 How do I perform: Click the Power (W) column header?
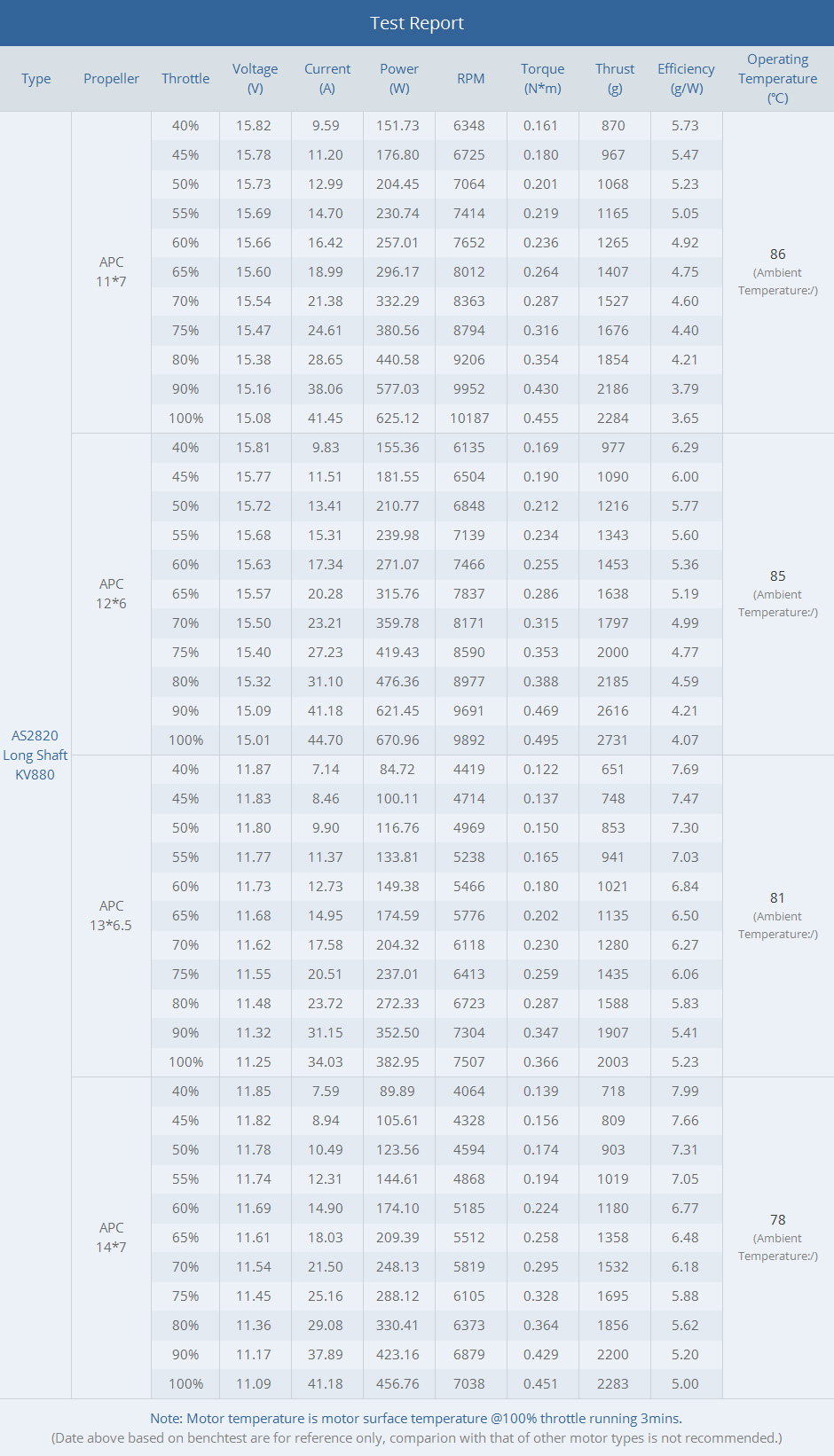tap(399, 79)
